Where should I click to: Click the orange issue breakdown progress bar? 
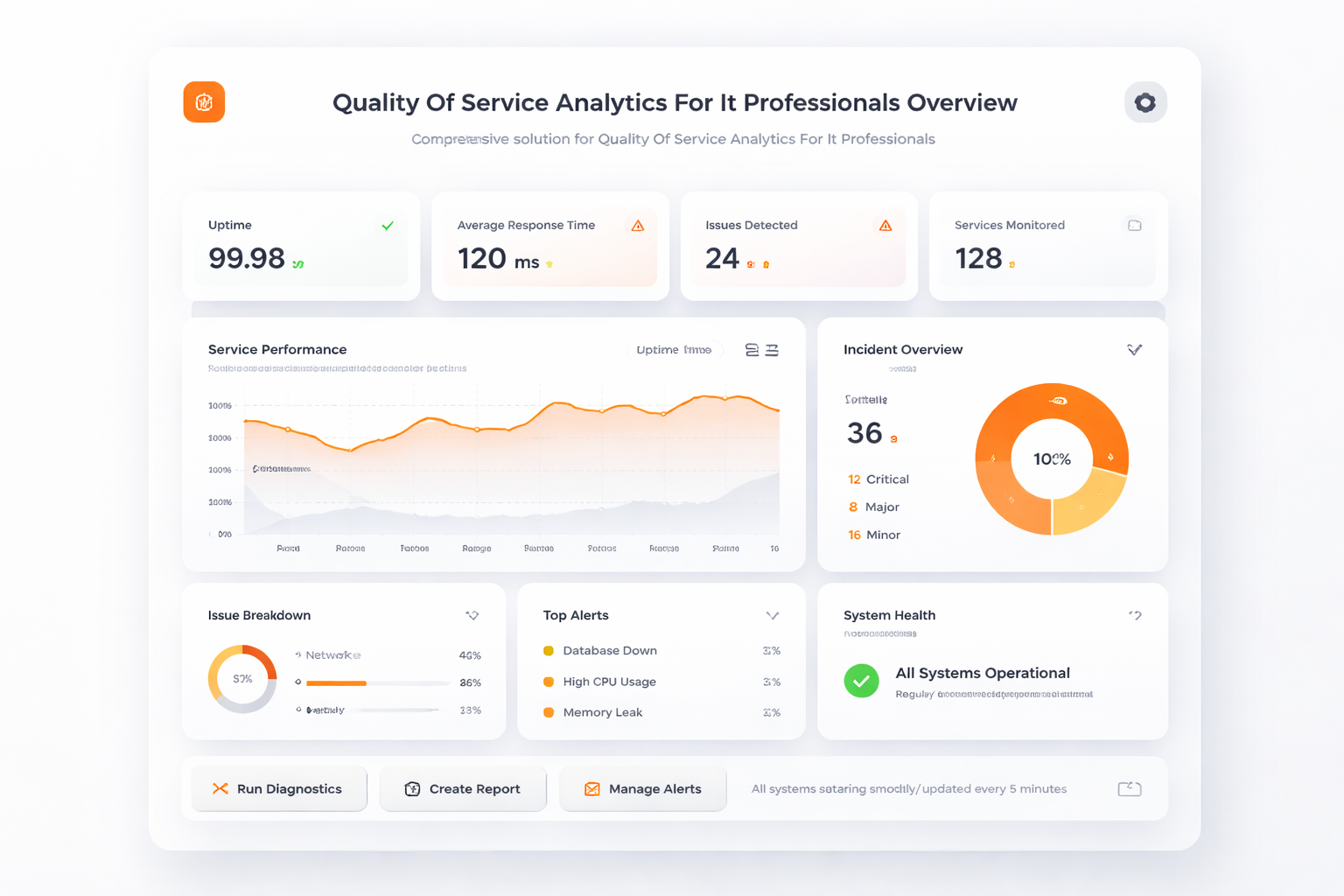[x=337, y=682]
